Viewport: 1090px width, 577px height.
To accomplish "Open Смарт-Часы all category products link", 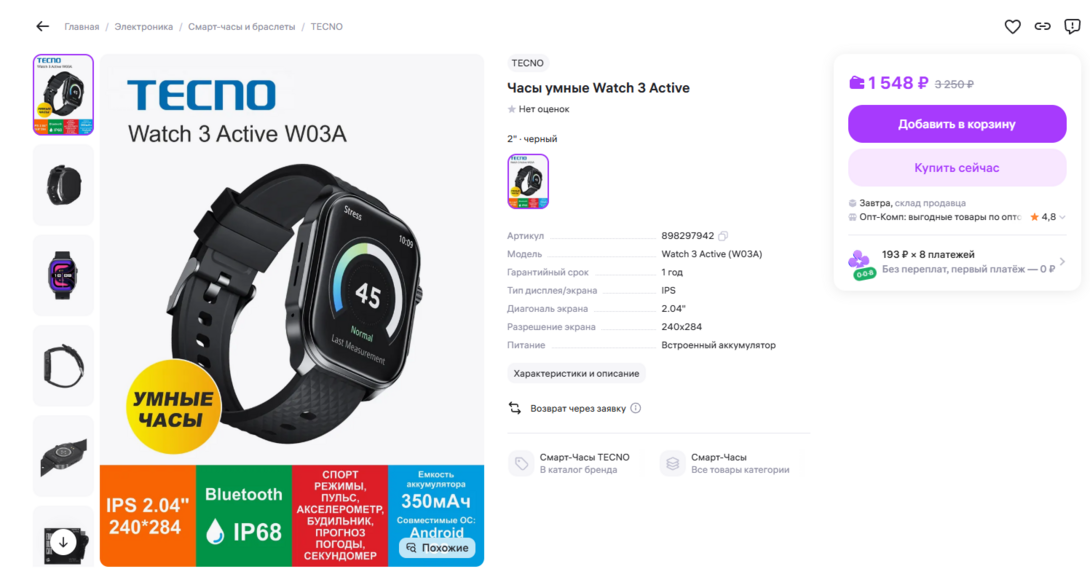I will (x=725, y=463).
